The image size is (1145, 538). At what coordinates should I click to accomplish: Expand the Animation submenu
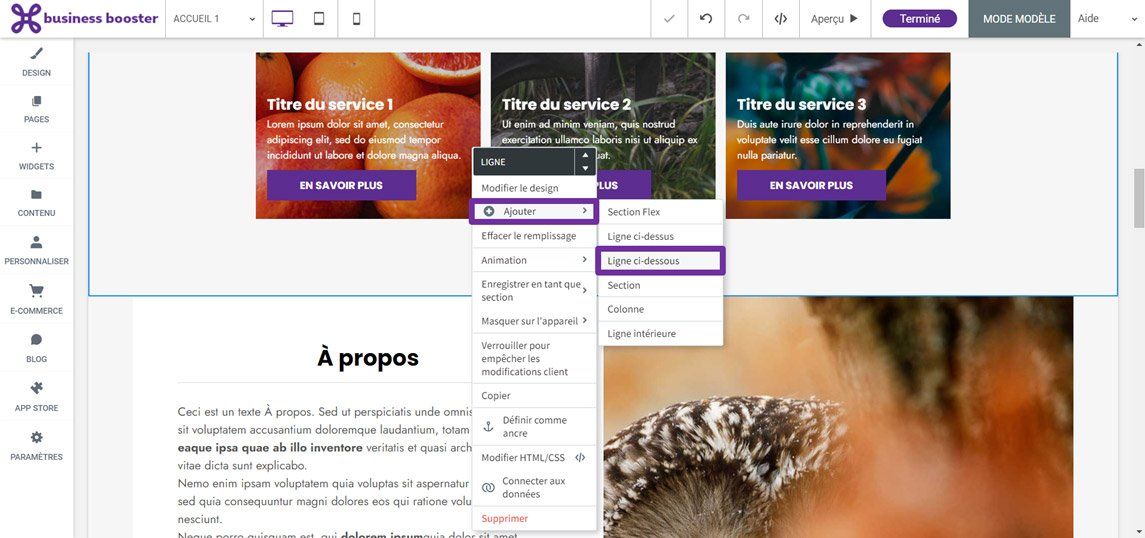click(x=534, y=260)
